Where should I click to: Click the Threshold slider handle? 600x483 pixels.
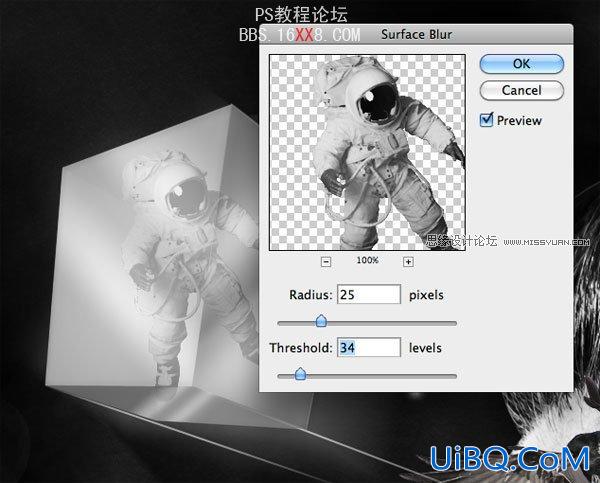(300, 374)
